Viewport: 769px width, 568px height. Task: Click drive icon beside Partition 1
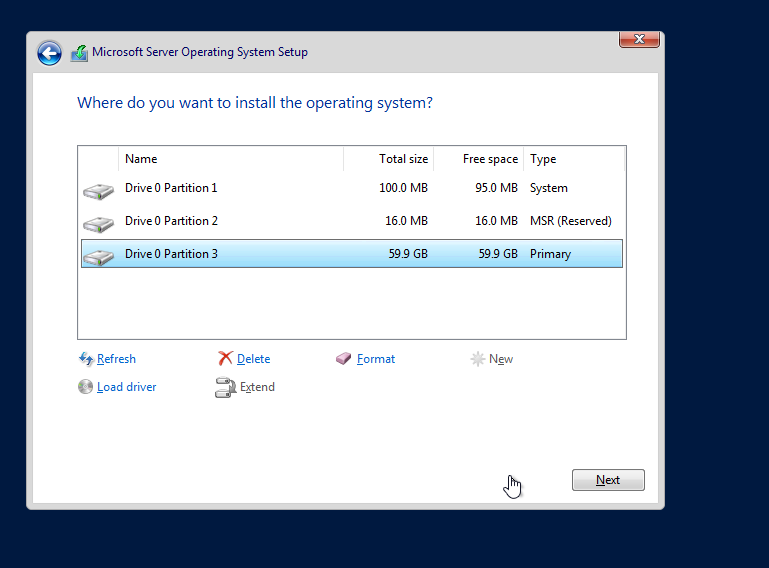[x=99, y=191]
